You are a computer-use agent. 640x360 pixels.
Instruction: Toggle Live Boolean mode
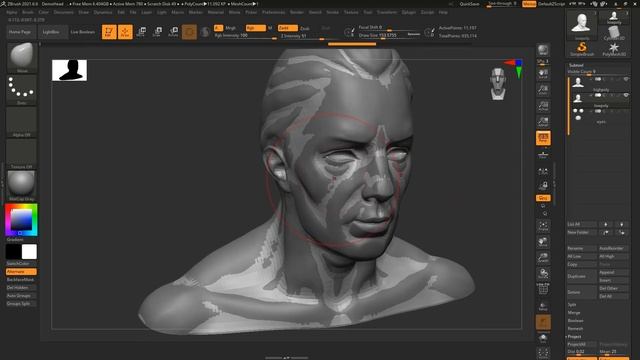pos(83,32)
